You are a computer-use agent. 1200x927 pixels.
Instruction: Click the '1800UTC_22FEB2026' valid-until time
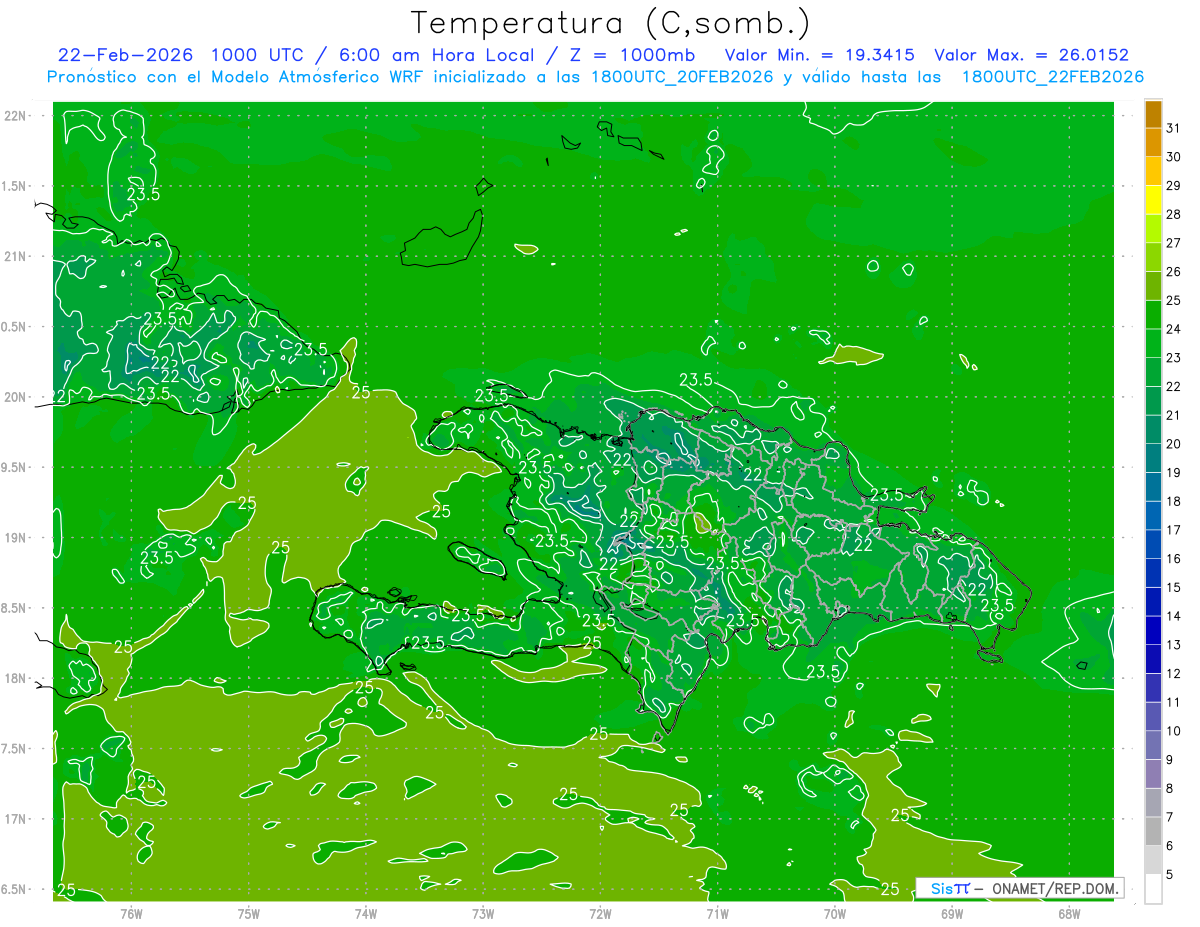pos(1053,77)
